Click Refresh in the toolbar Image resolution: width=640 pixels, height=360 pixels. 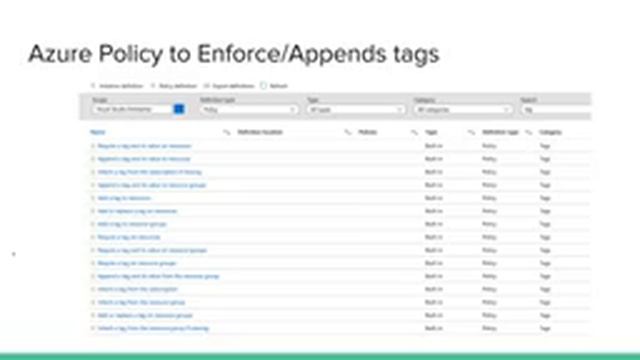click(278, 86)
